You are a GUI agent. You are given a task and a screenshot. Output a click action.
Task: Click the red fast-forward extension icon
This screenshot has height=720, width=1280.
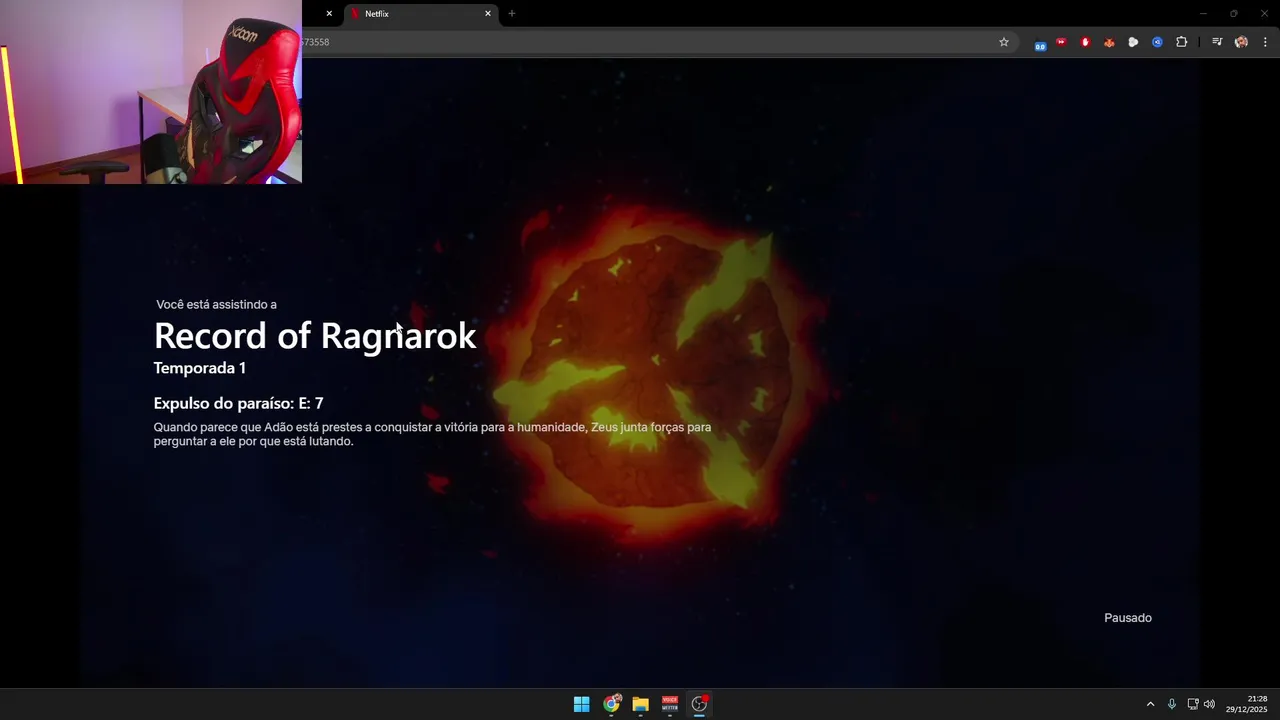click(1061, 42)
